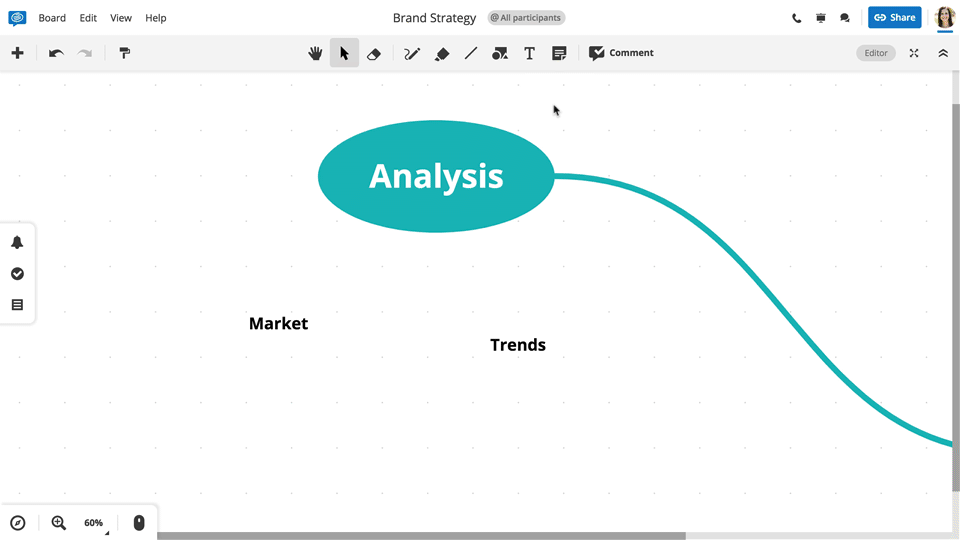Select the hand pan tool
The width and height of the screenshot is (960, 540).
[315, 53]
